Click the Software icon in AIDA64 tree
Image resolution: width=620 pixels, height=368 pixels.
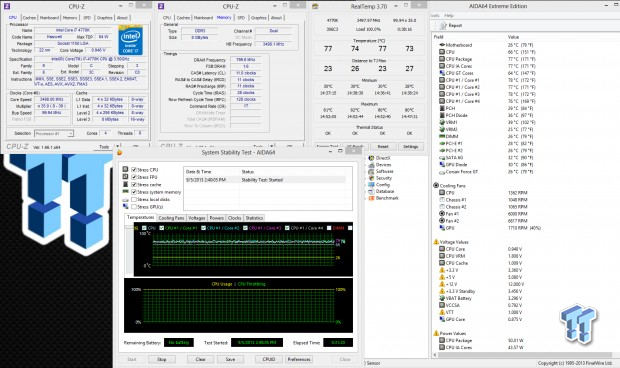pos(371,171)
